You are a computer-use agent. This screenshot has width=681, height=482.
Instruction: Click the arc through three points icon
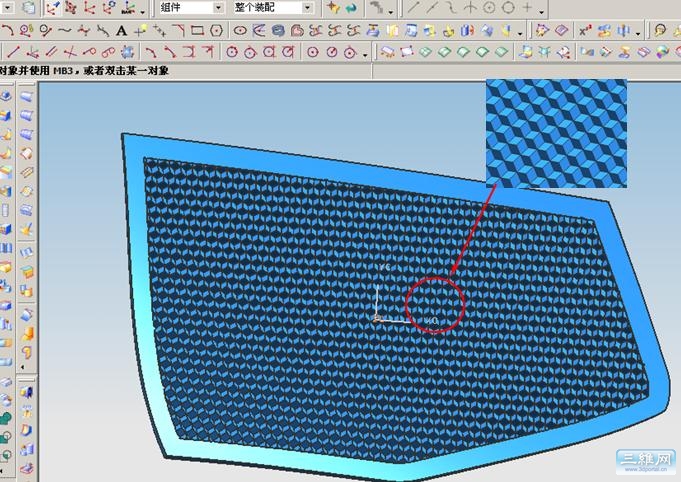click(x=151, y=52)
